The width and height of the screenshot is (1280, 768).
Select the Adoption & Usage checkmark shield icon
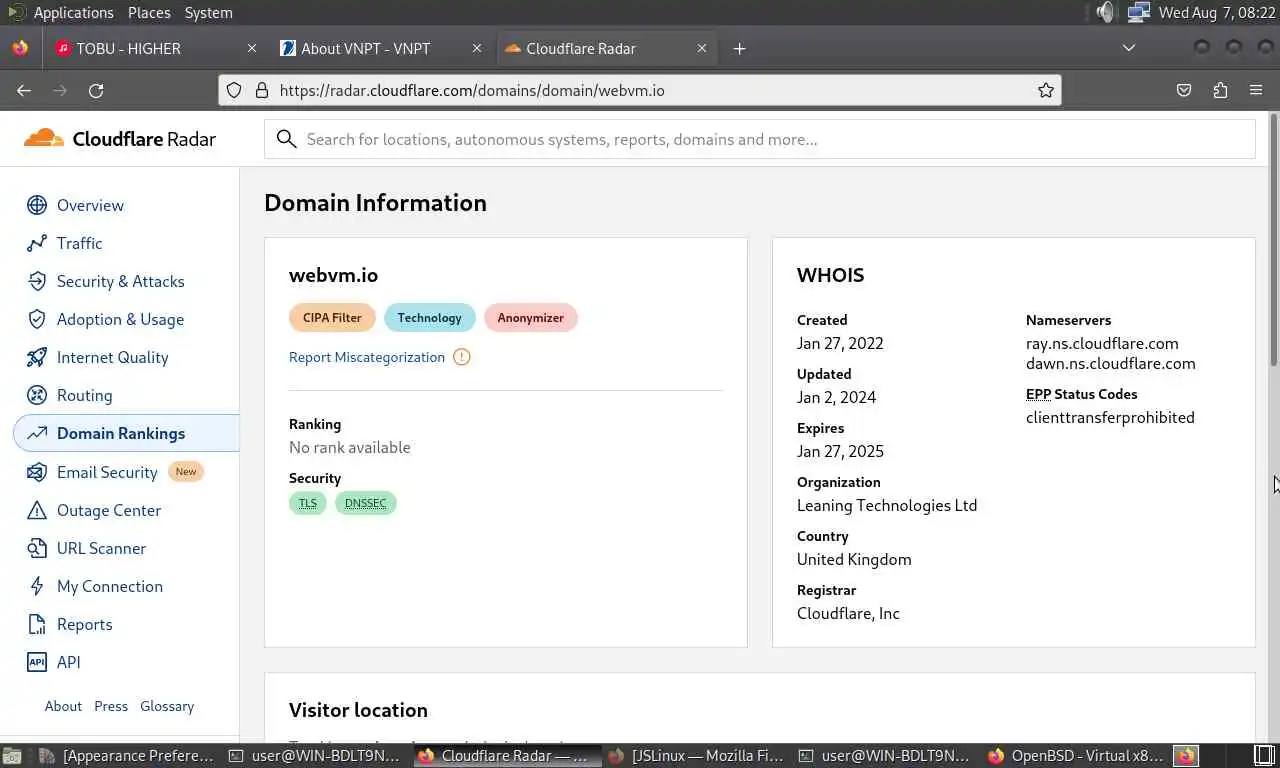[x=37, y=319]
